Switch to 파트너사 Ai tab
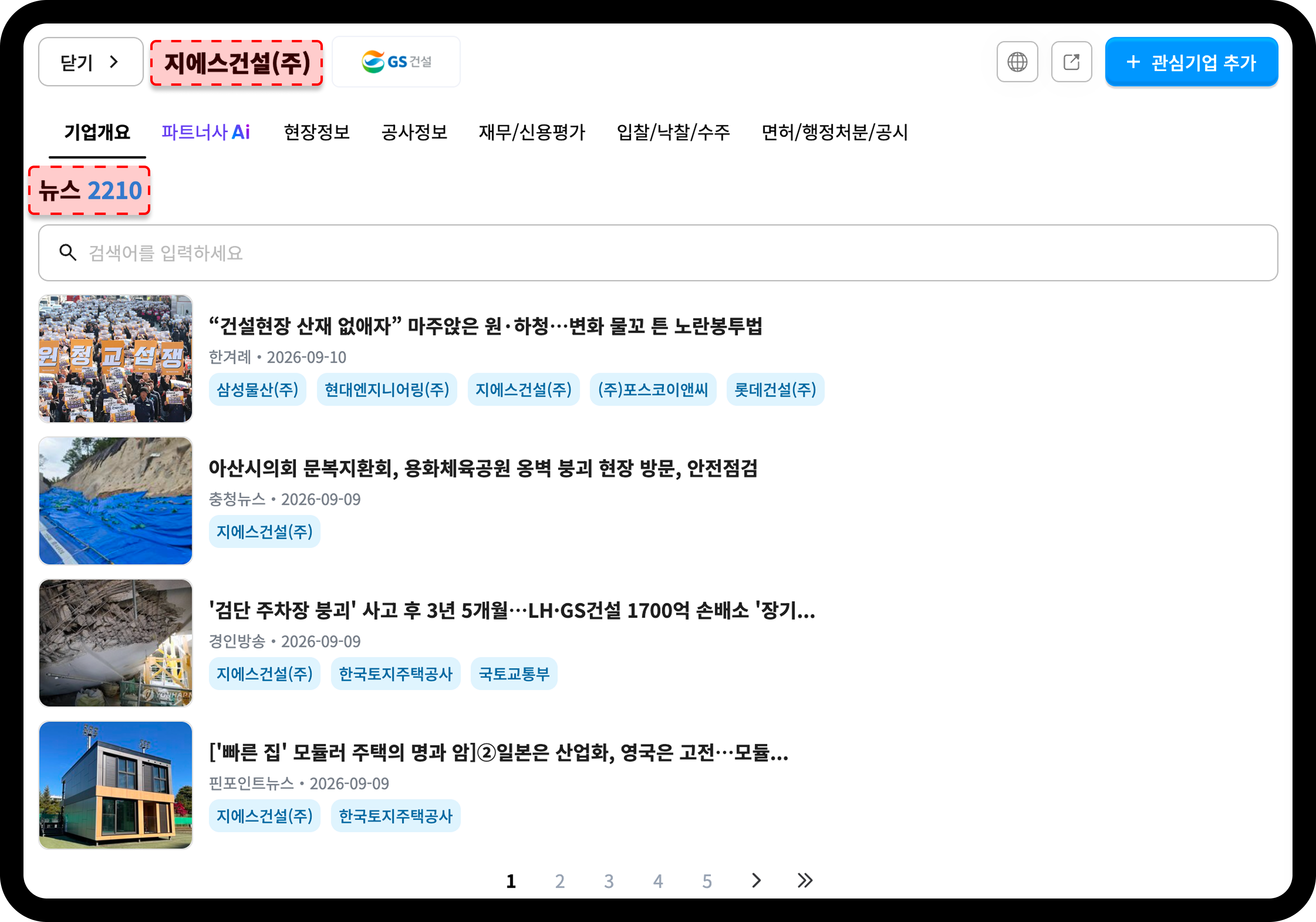 point(206,132)
